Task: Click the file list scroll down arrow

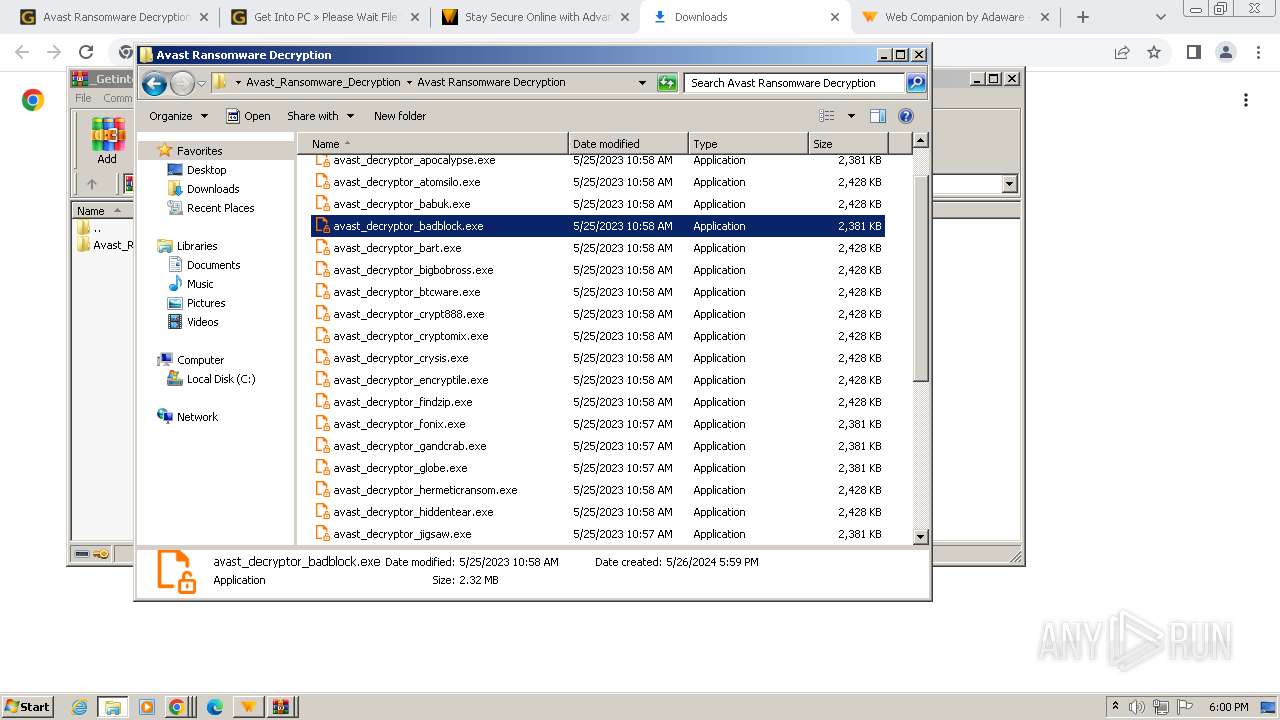Action: click(921, 537)
